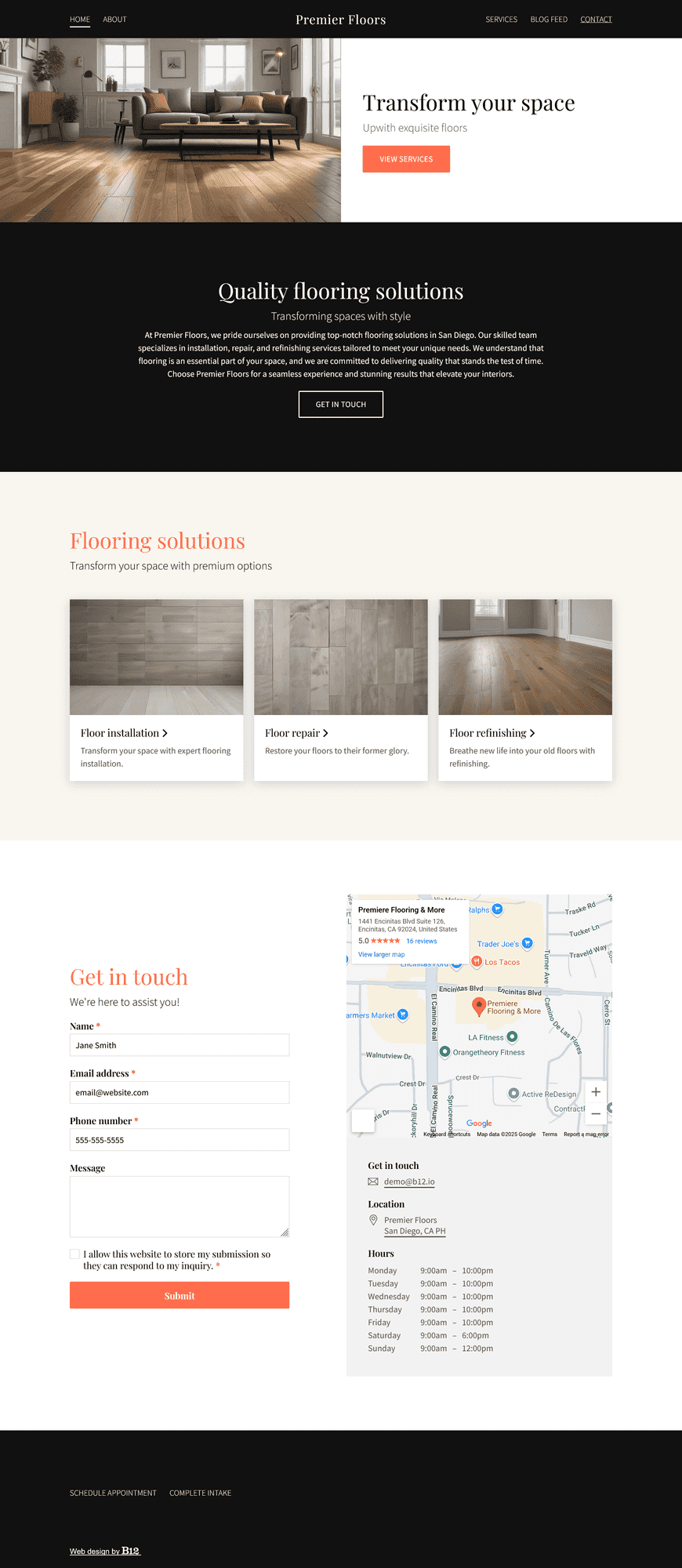Click the Ralphs store marker on map
Image resolution: width=682 pixels, height=1568 pixels.
point(497,909)
